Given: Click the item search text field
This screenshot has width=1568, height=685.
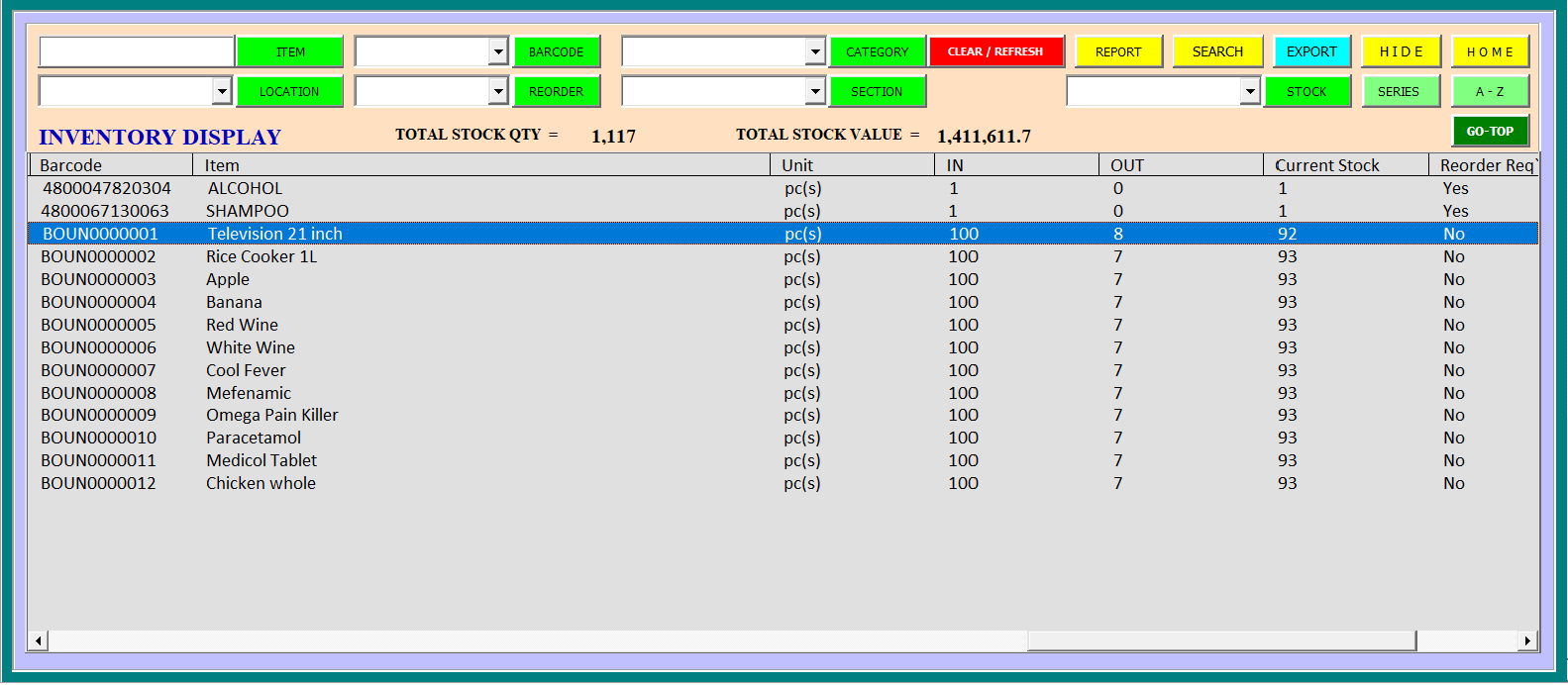Looking at the screenshot, I should coord(137,51).
